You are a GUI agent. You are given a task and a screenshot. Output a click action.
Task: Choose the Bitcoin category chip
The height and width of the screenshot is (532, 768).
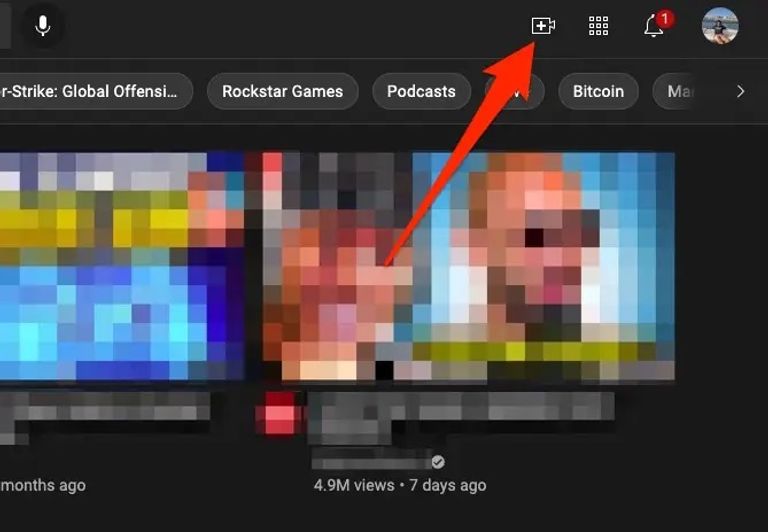click(x=598, y=91)
